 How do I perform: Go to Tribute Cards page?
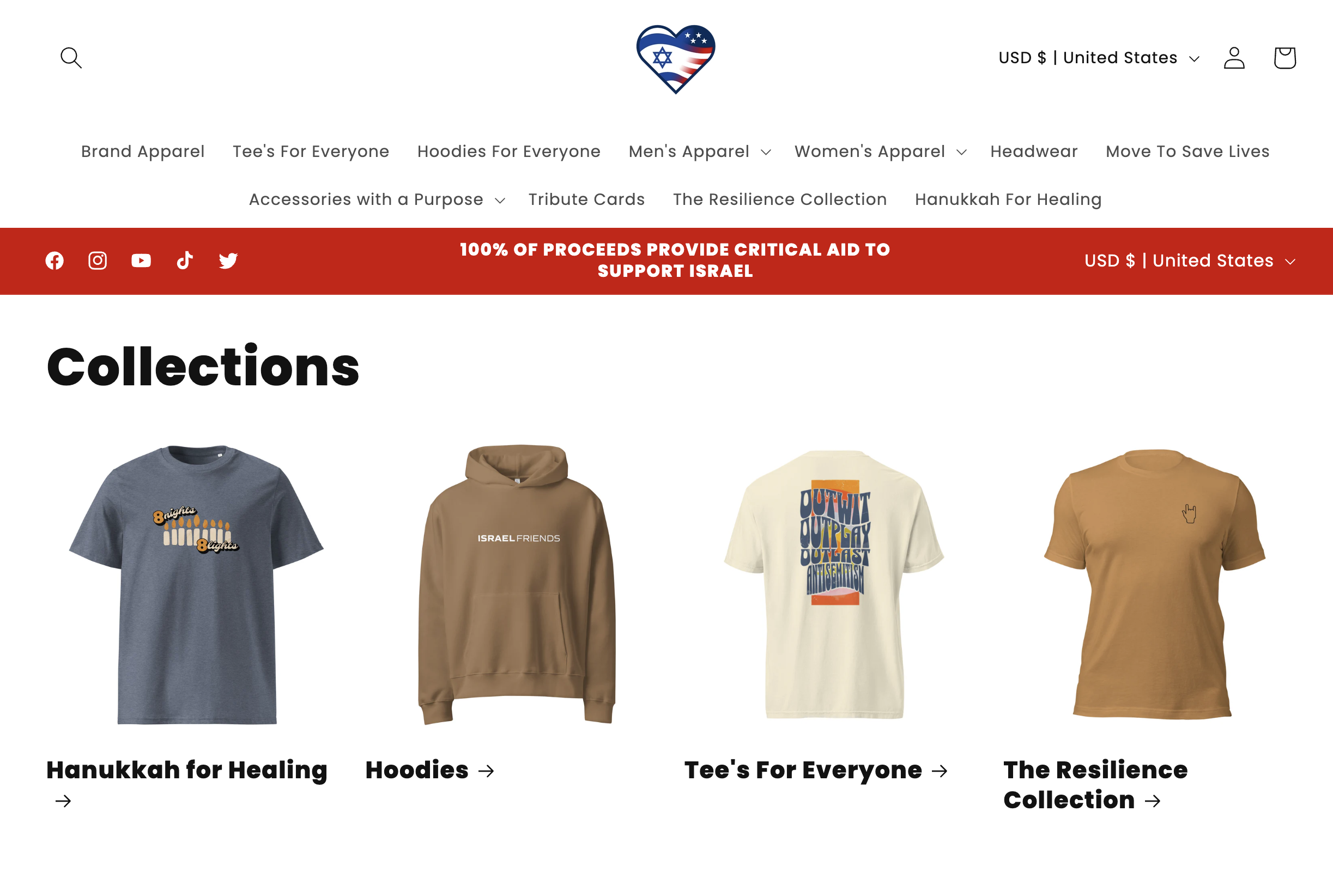click(x=586, y=199)
